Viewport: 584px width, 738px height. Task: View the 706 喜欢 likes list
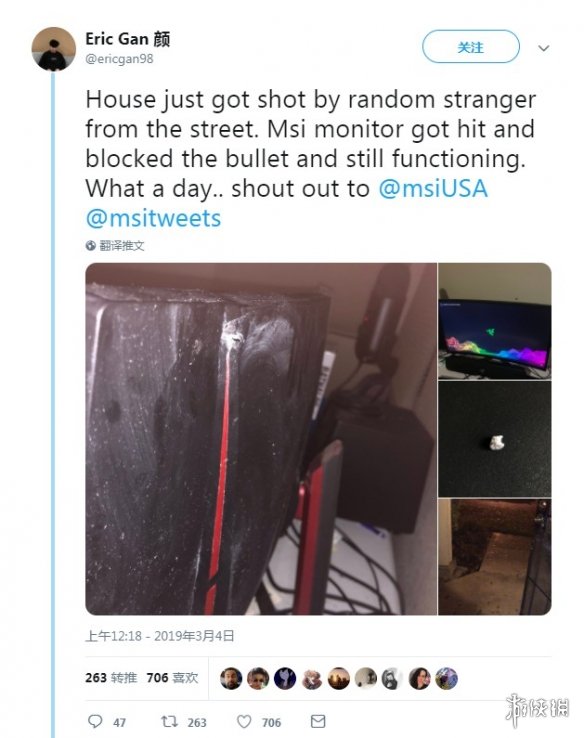(x=172, y=677)
